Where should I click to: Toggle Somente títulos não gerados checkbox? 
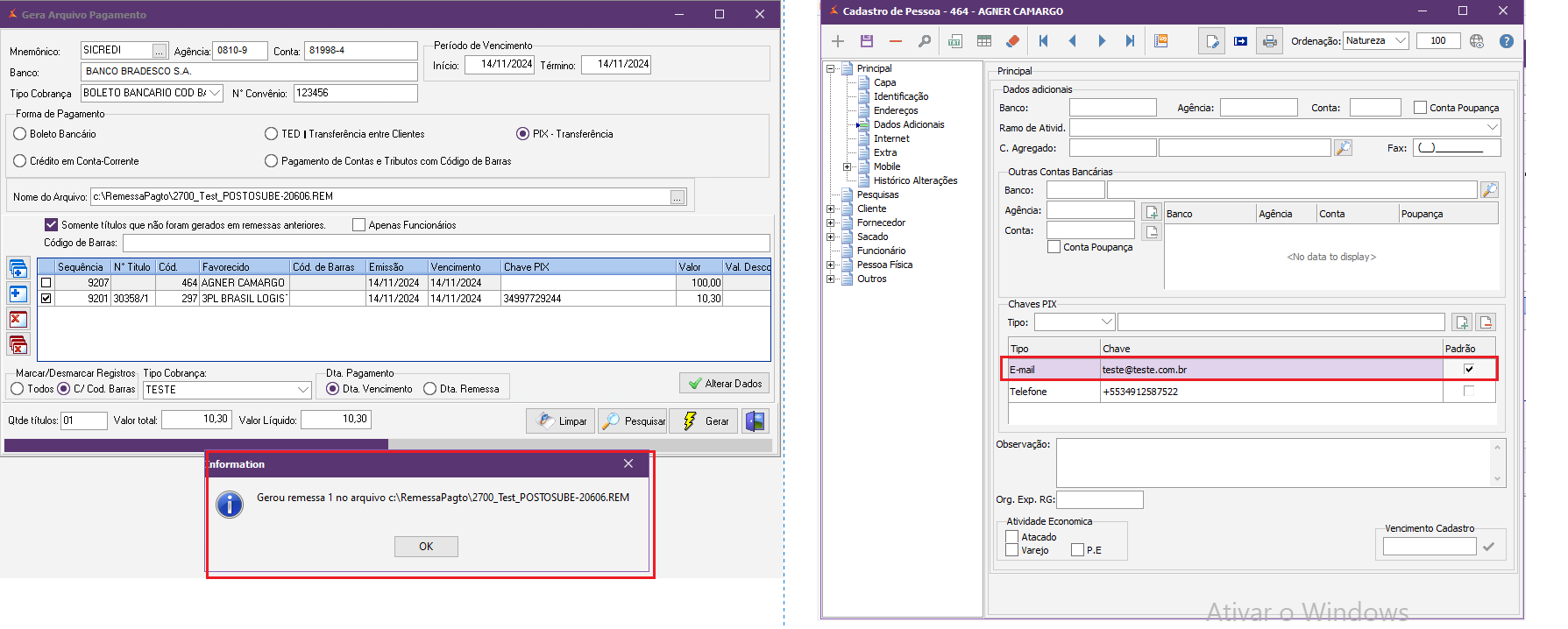pyautogui.click(x=52, y=225)
